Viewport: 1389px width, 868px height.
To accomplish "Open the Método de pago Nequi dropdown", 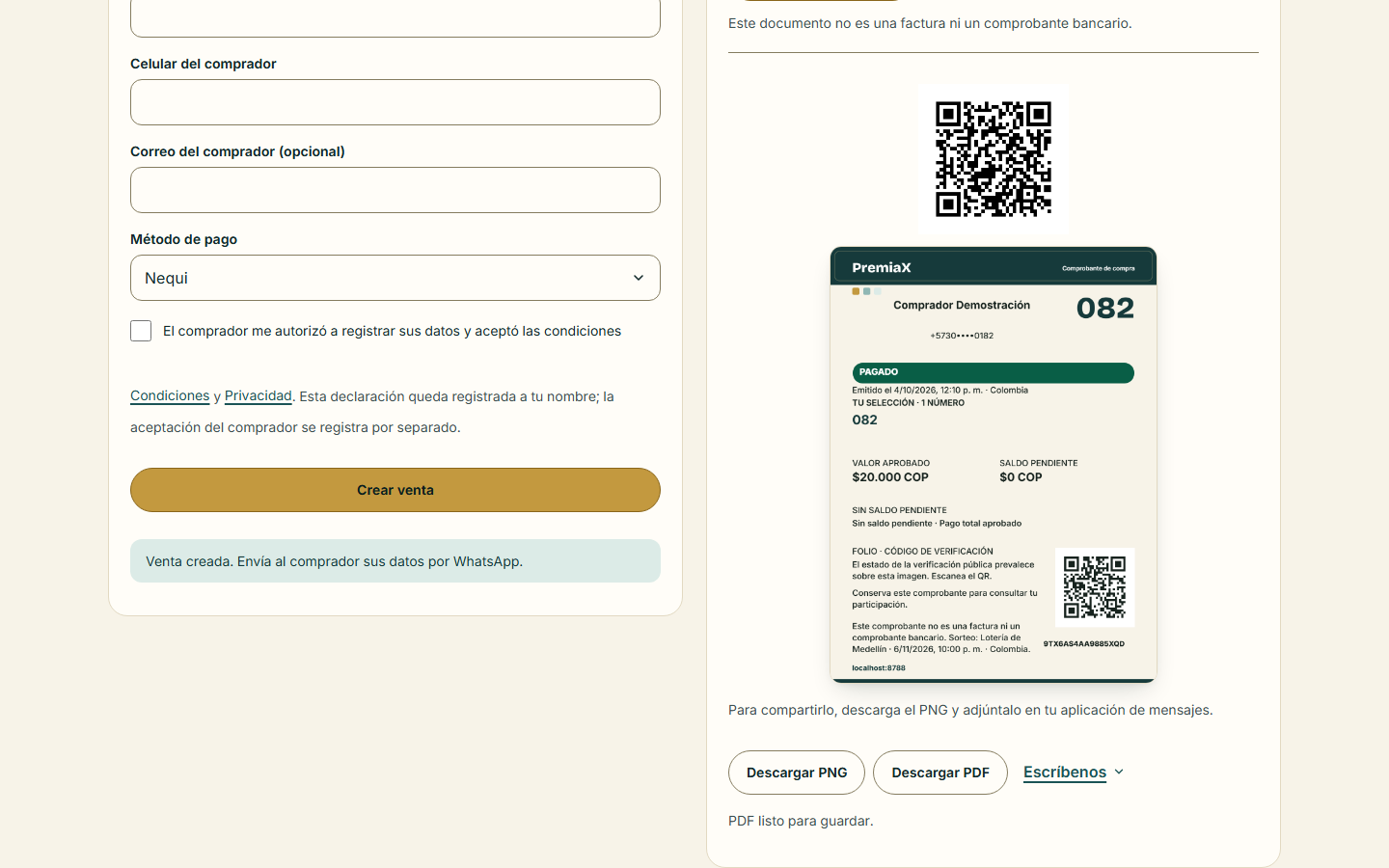I will 395,278.
